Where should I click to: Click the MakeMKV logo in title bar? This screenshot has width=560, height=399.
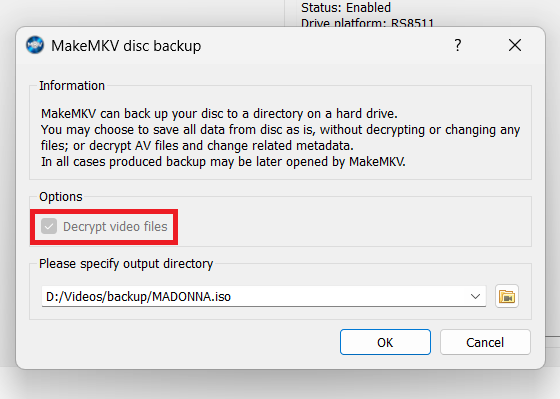35,45
